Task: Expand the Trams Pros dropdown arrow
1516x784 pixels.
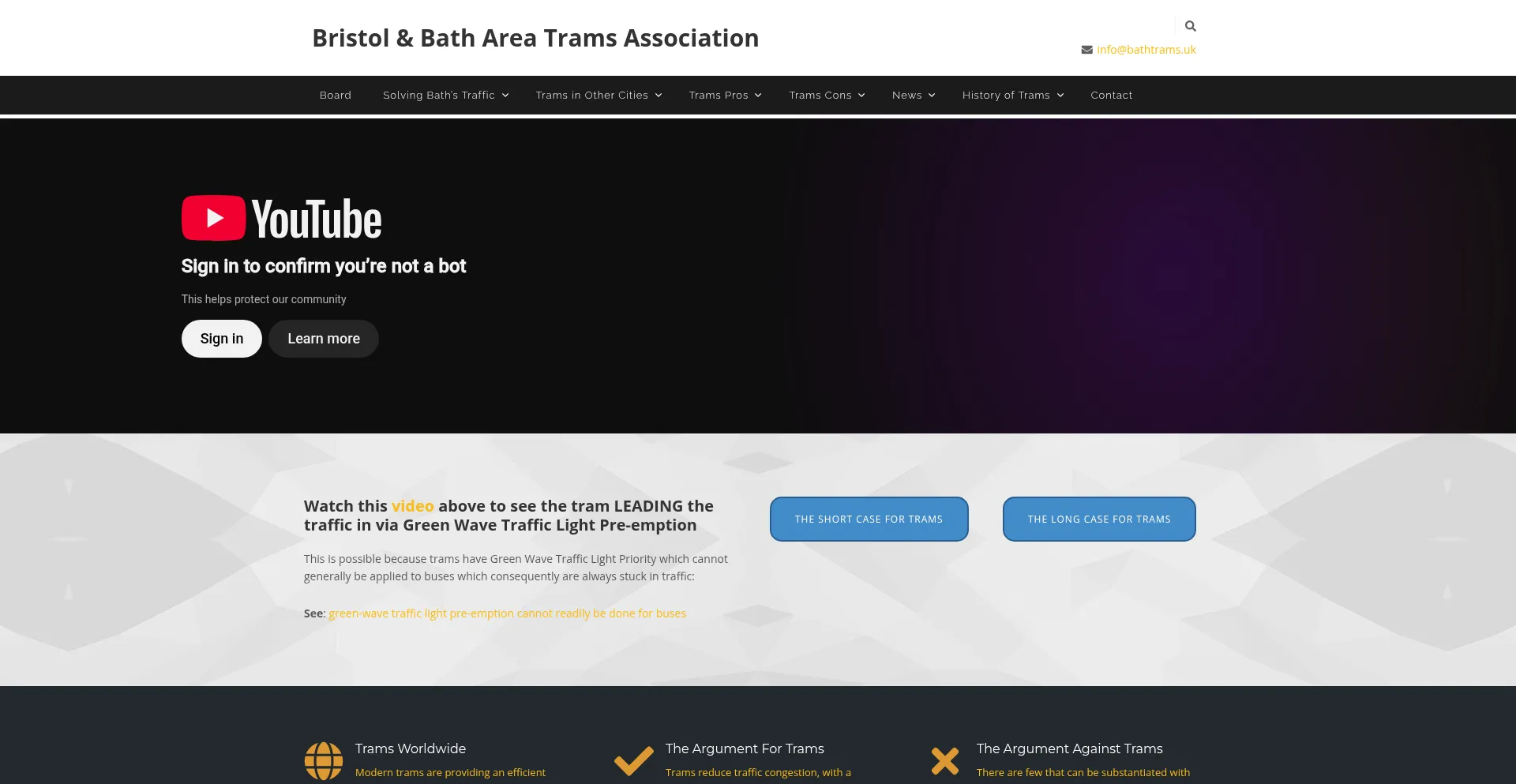Action: click(x=758, y=96)
